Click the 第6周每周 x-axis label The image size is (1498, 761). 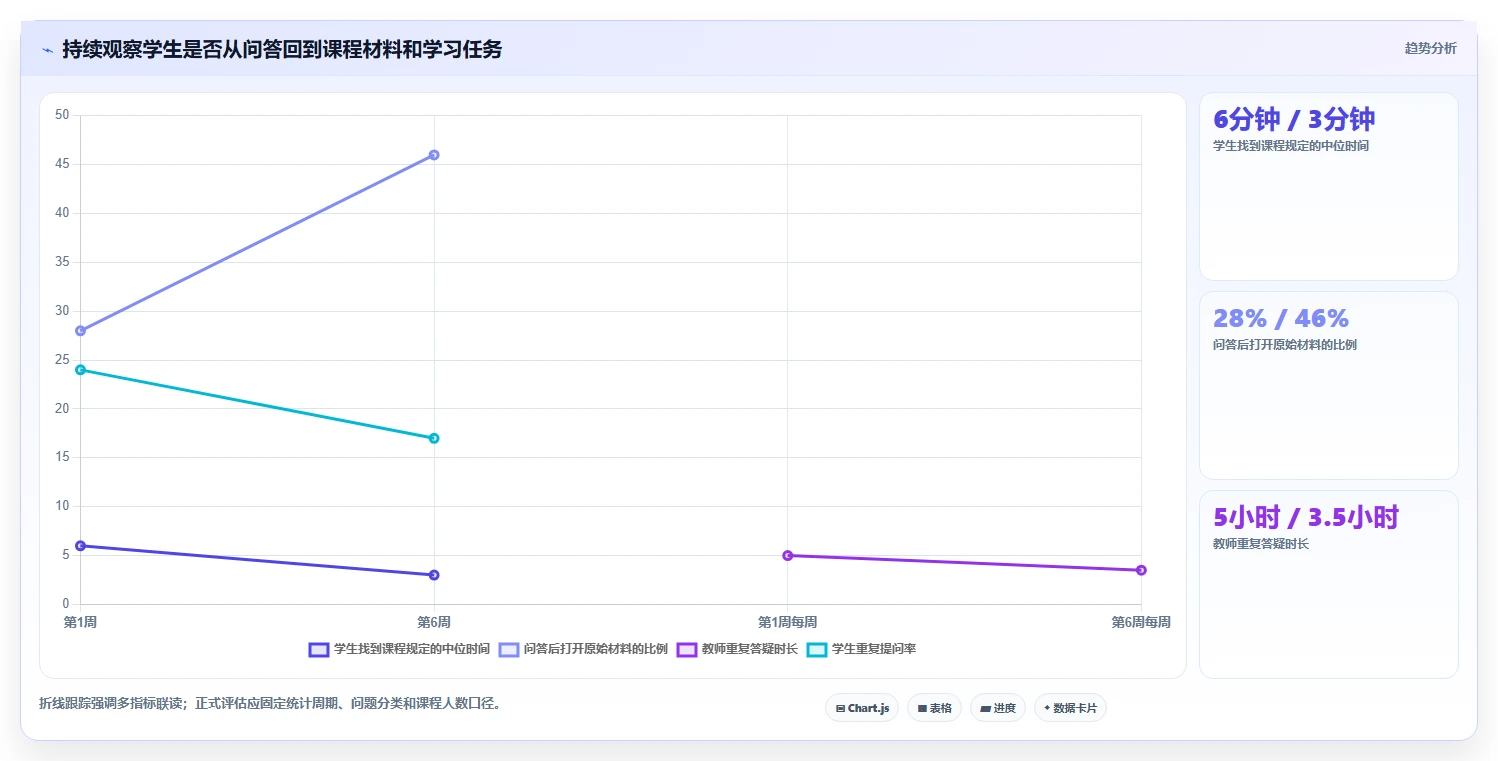(x=1141, y=622)
